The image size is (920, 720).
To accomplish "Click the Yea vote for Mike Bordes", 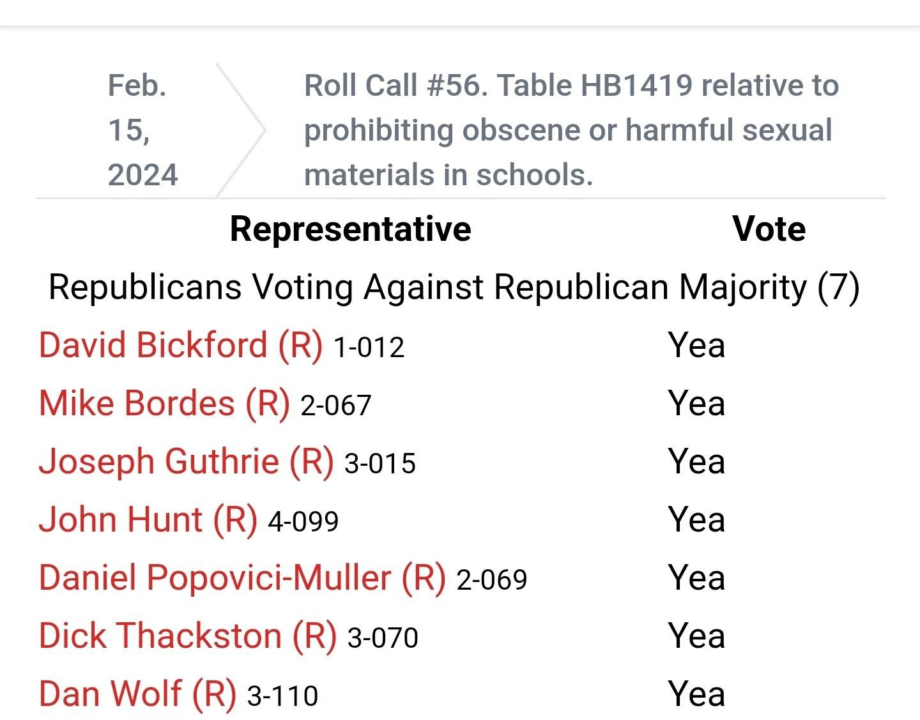I will pyautogui.click(x=696, y=404).
